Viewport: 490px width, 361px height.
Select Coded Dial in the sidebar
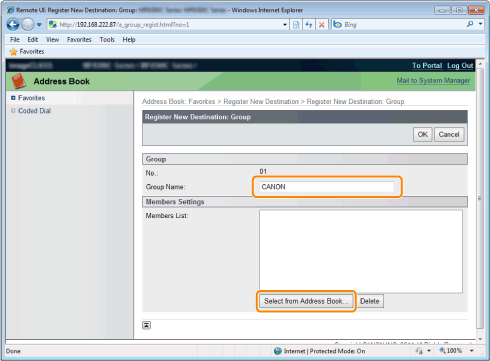(34, 111)
